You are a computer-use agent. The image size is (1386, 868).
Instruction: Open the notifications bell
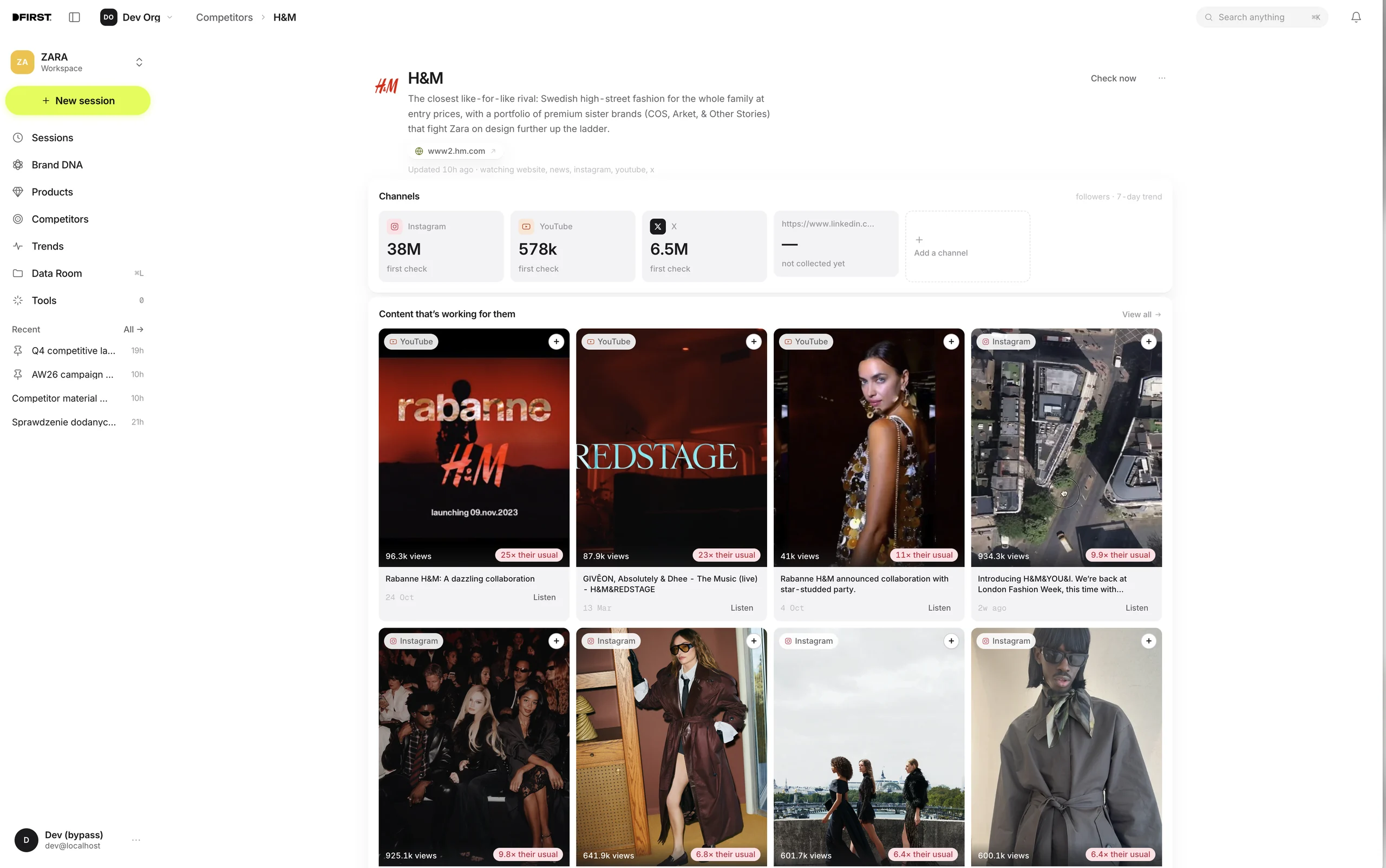pos(1356,17)
